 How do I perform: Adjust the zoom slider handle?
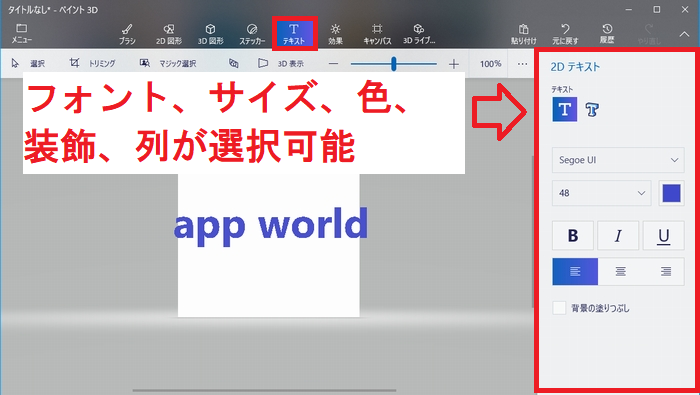[393, 64]
